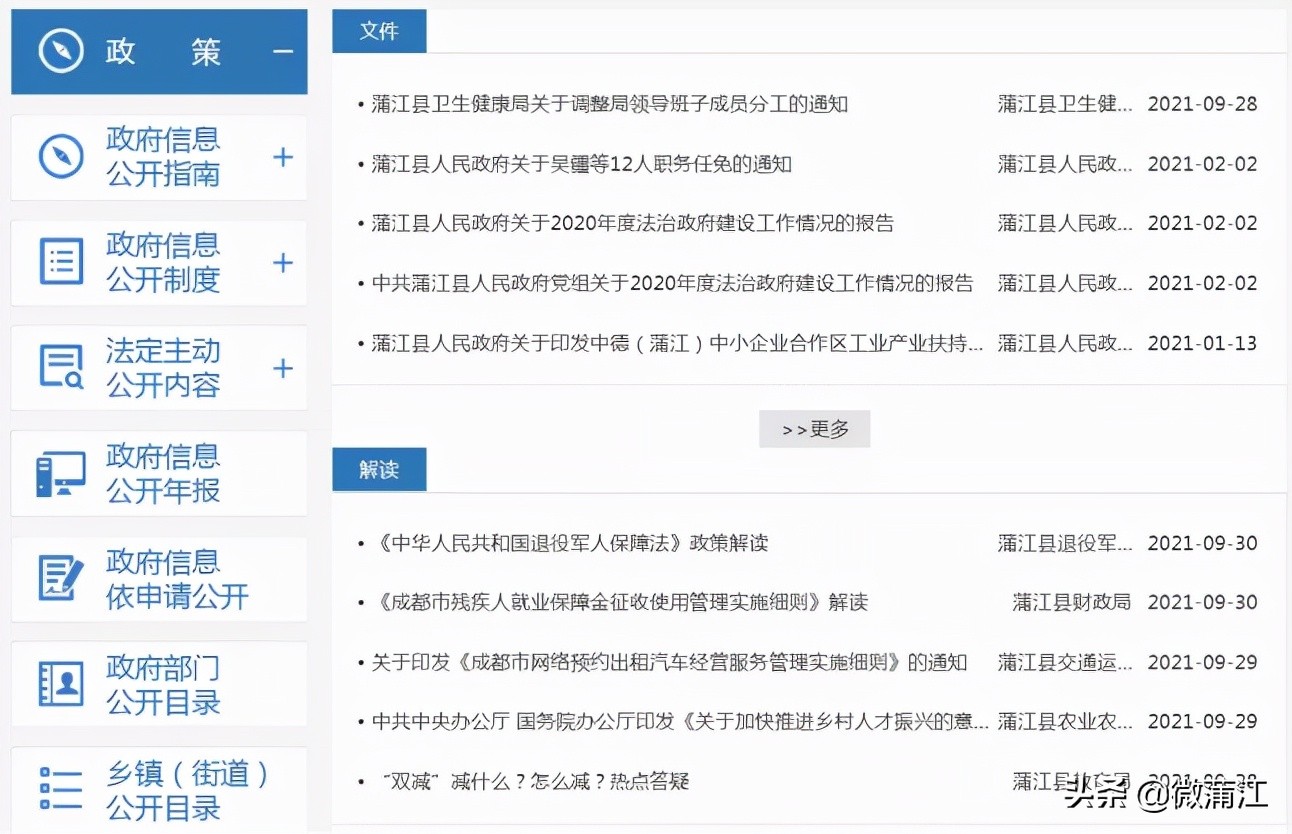The height and width of the screenshot is (834, 1292).
Task: Click the compass icon beside 政策
Action: 62,48
